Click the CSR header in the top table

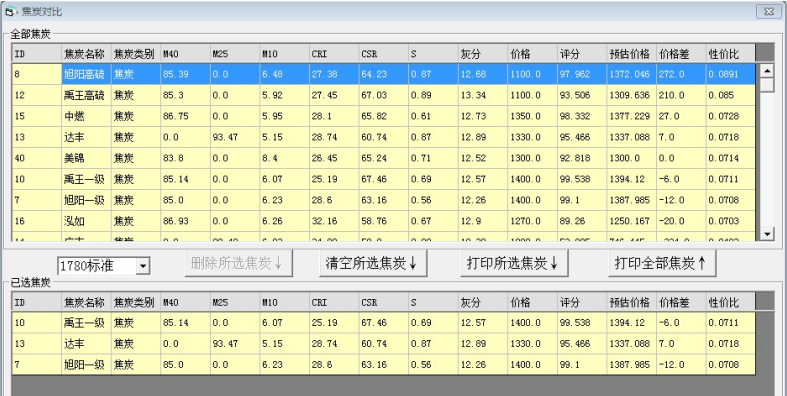[x=384, y=54]
